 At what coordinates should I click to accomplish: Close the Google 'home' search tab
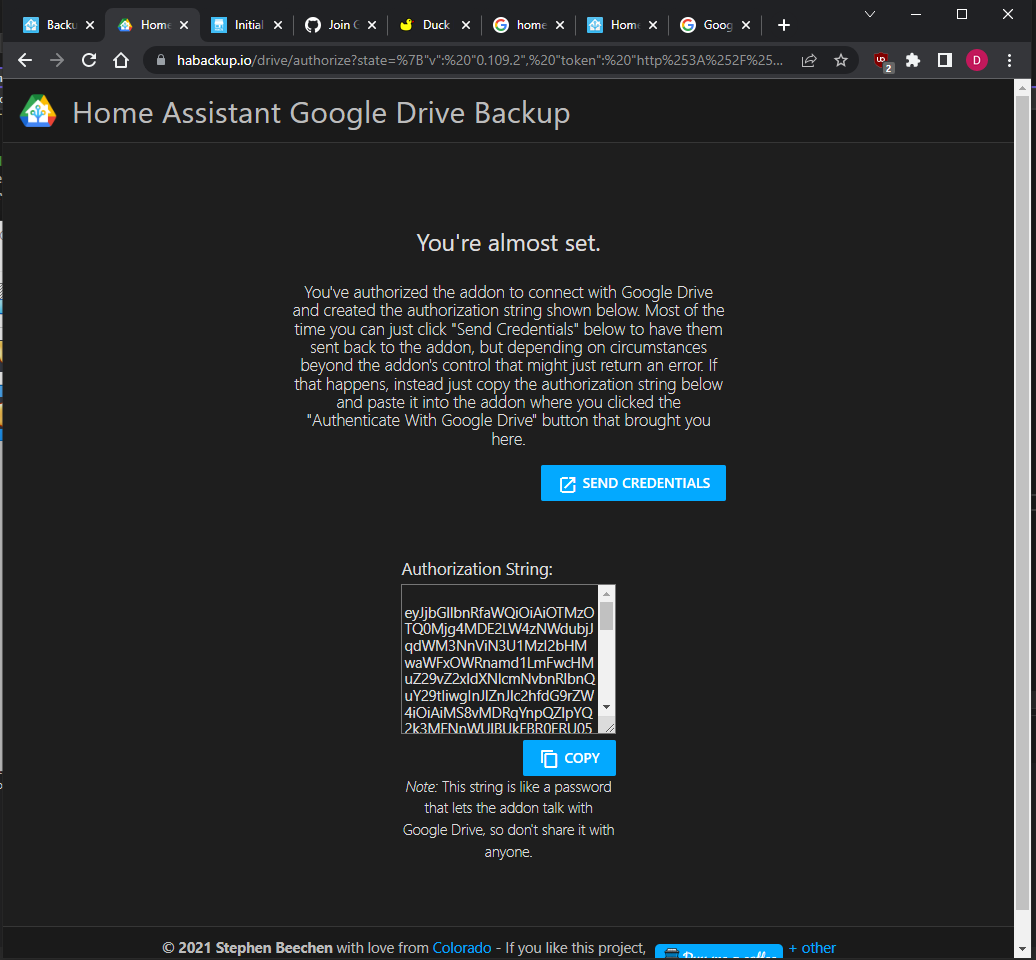click(560, 25)
